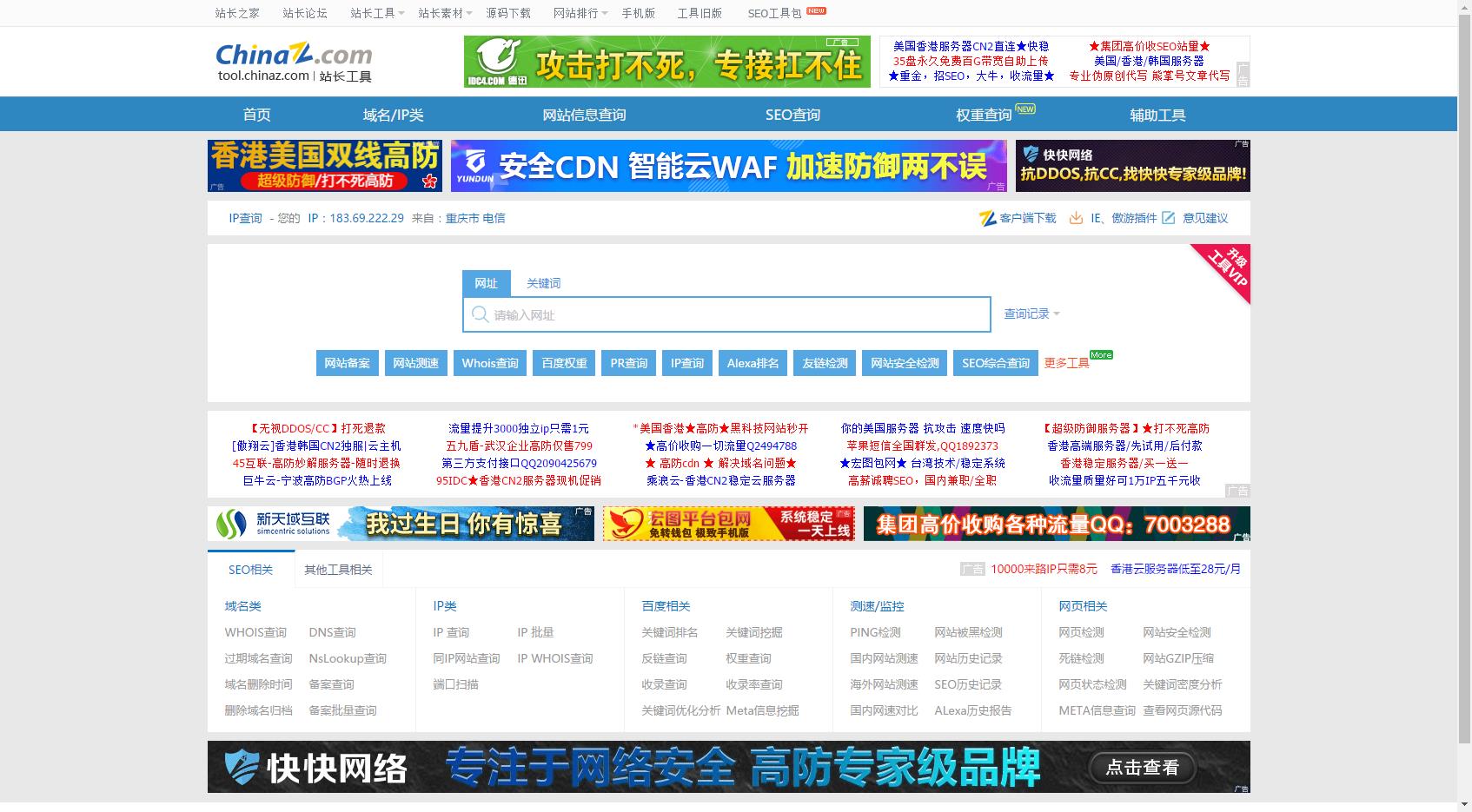Switch to the 关键词 search tab
Image resolution: width=1472 pixels, height=812 pixels.
tap(543, 283)
